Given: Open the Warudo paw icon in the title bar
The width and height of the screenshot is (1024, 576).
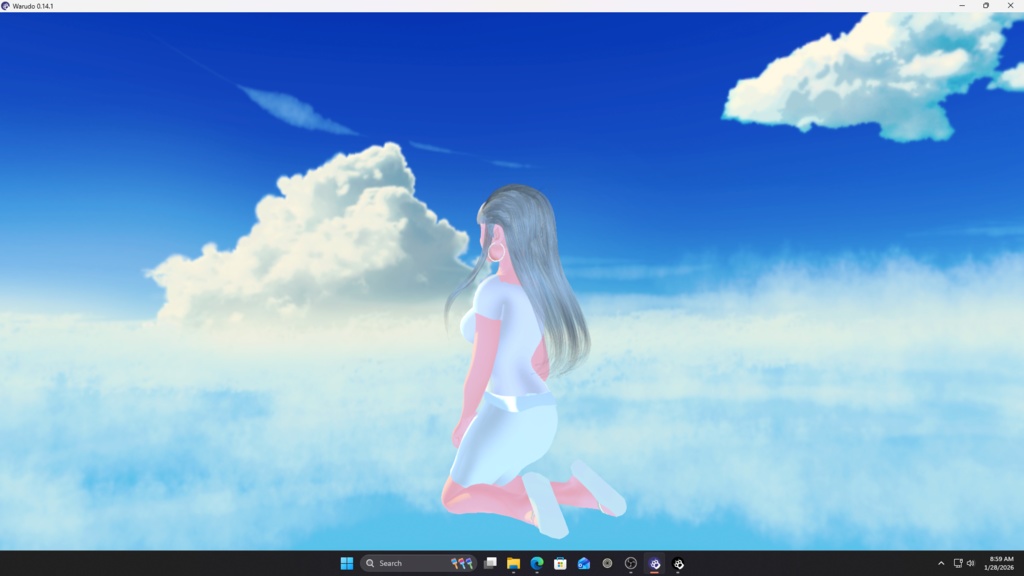Looking at the screenshot, I should [8, 5].
